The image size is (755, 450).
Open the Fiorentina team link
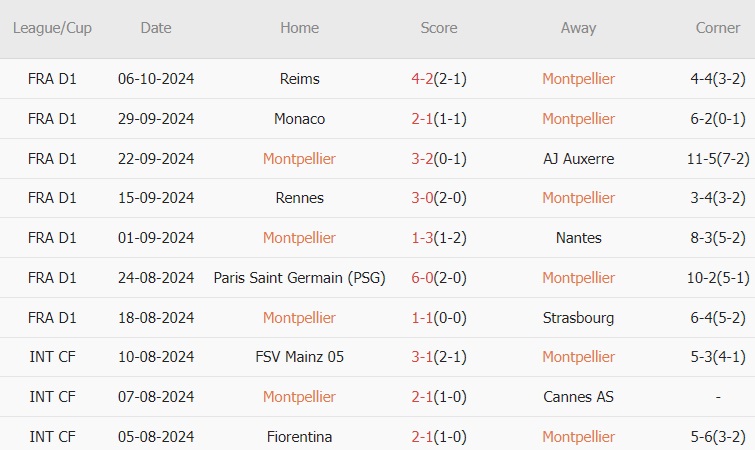(299, 437)
